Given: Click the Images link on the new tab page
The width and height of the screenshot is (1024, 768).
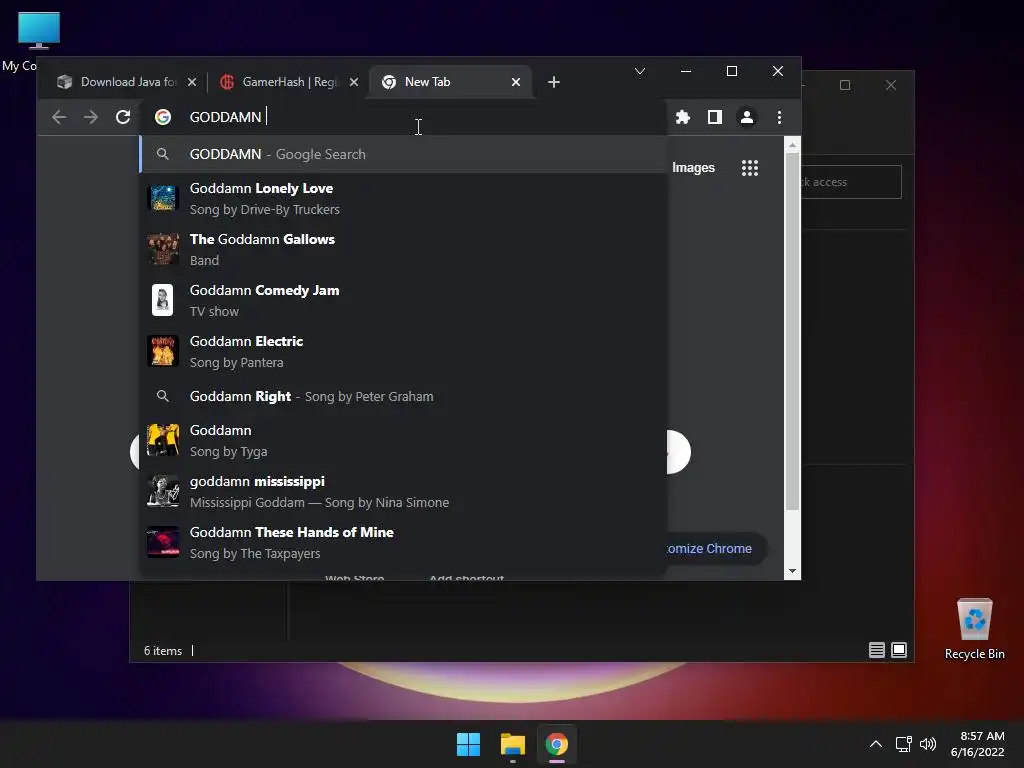Looking at the screenshot, I should (694, 168).
